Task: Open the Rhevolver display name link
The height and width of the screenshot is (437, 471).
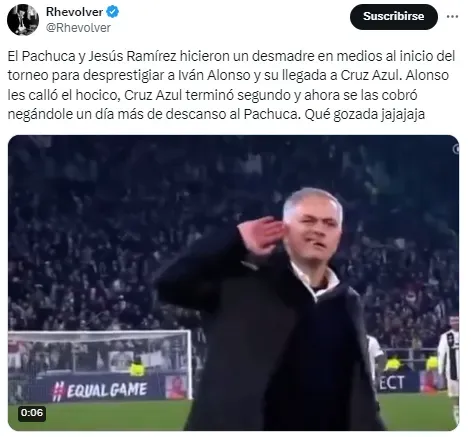Action: (x=74, y=12)
